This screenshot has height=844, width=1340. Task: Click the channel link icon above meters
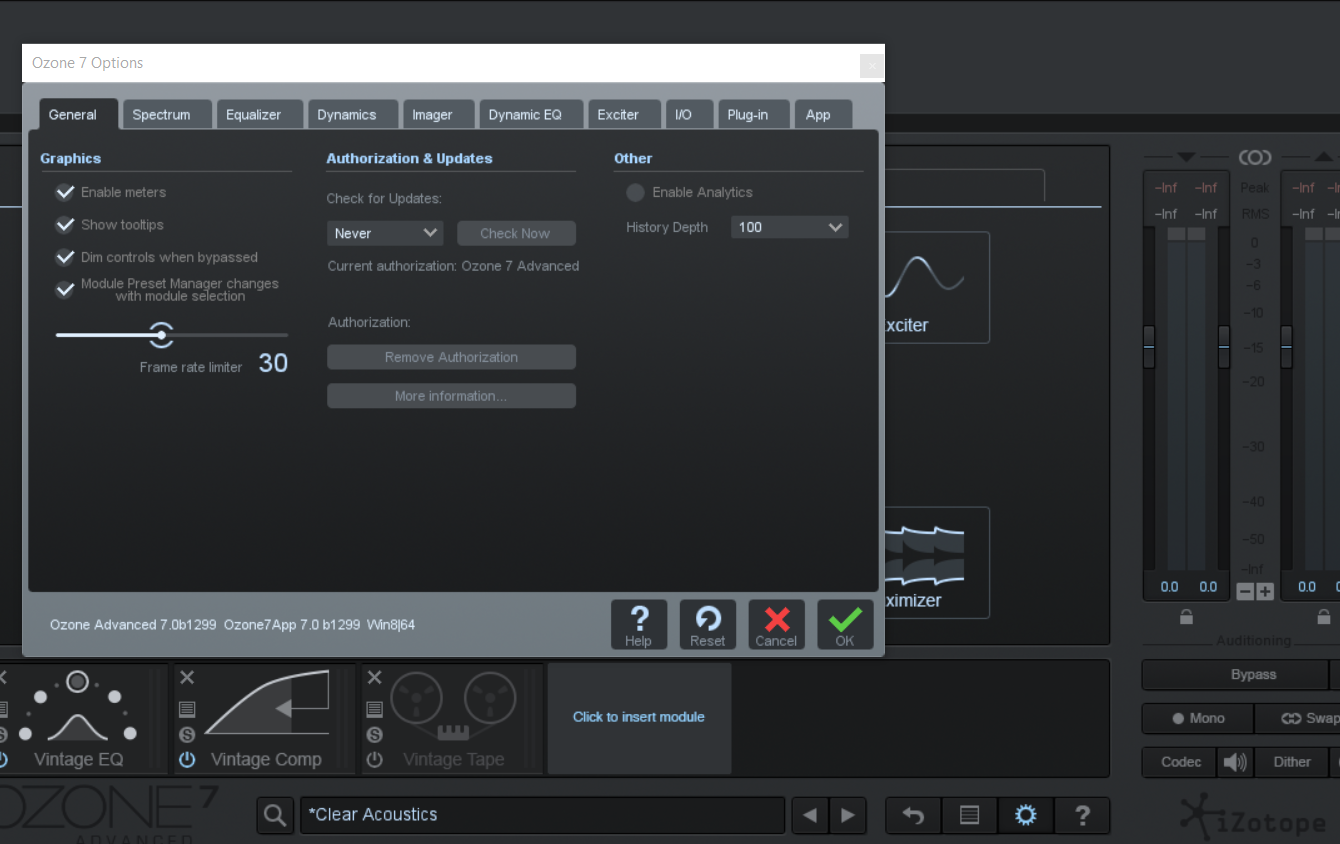(x=1255, y=158)
